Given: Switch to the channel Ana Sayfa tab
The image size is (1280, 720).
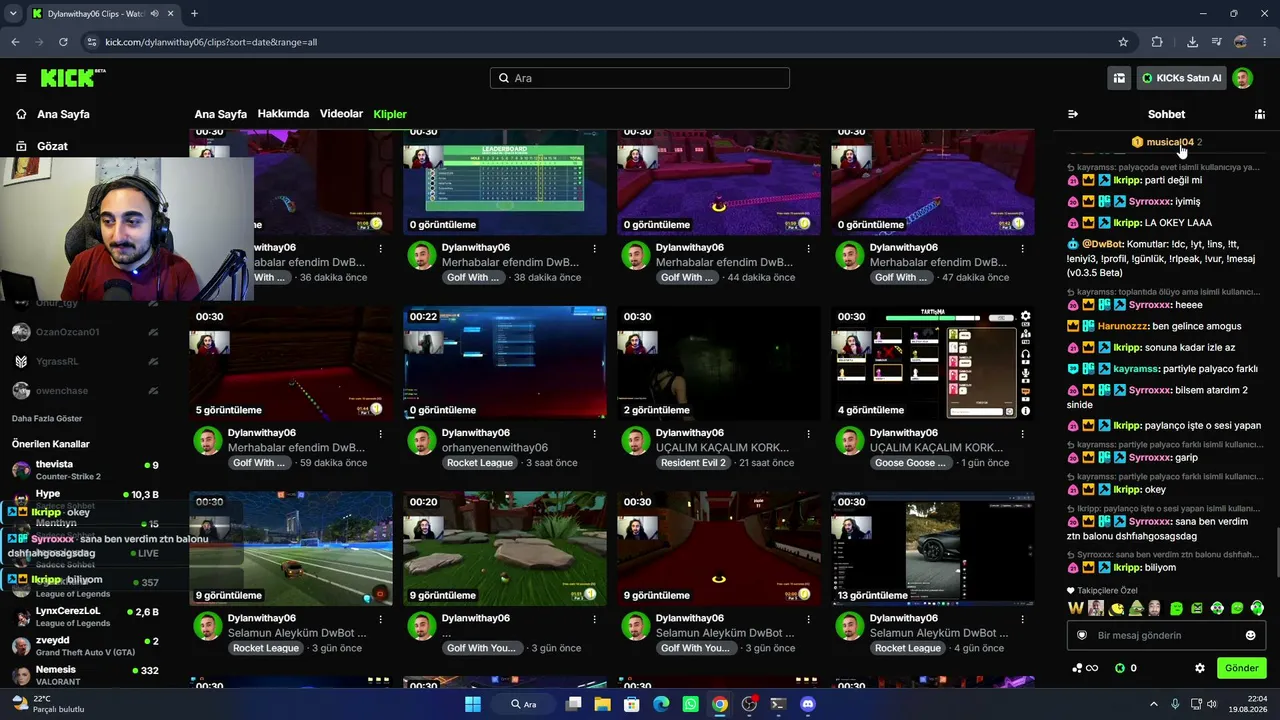Looking at the screenshot, I should click(x=220, y=114).
